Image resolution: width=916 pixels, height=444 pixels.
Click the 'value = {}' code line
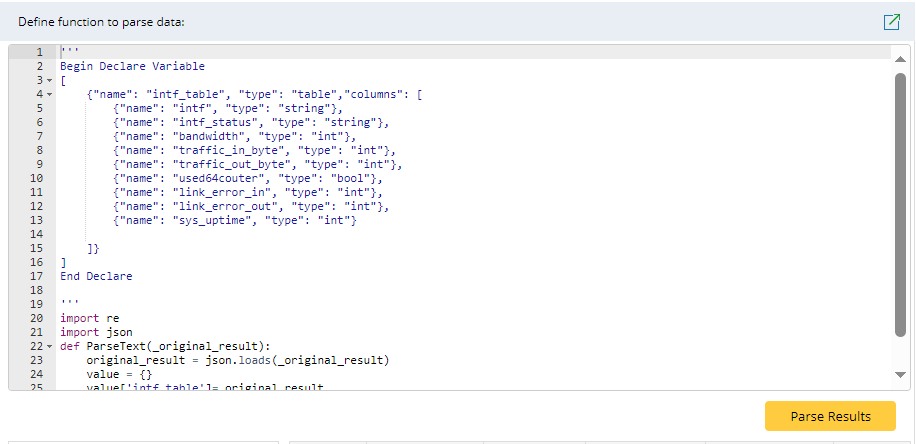pyautogui.click(x=119, y=374)
